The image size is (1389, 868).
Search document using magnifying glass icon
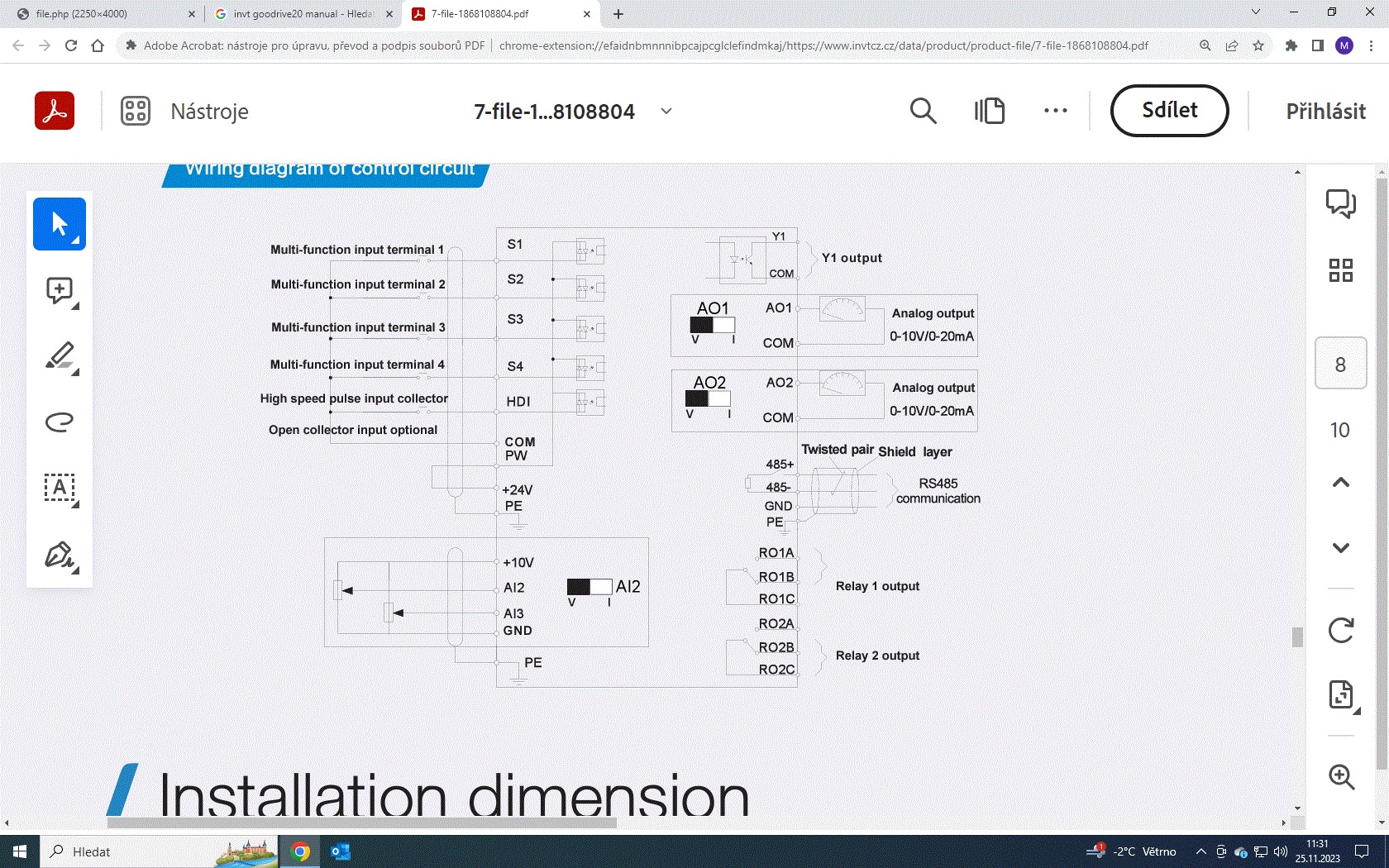(923, 111)
